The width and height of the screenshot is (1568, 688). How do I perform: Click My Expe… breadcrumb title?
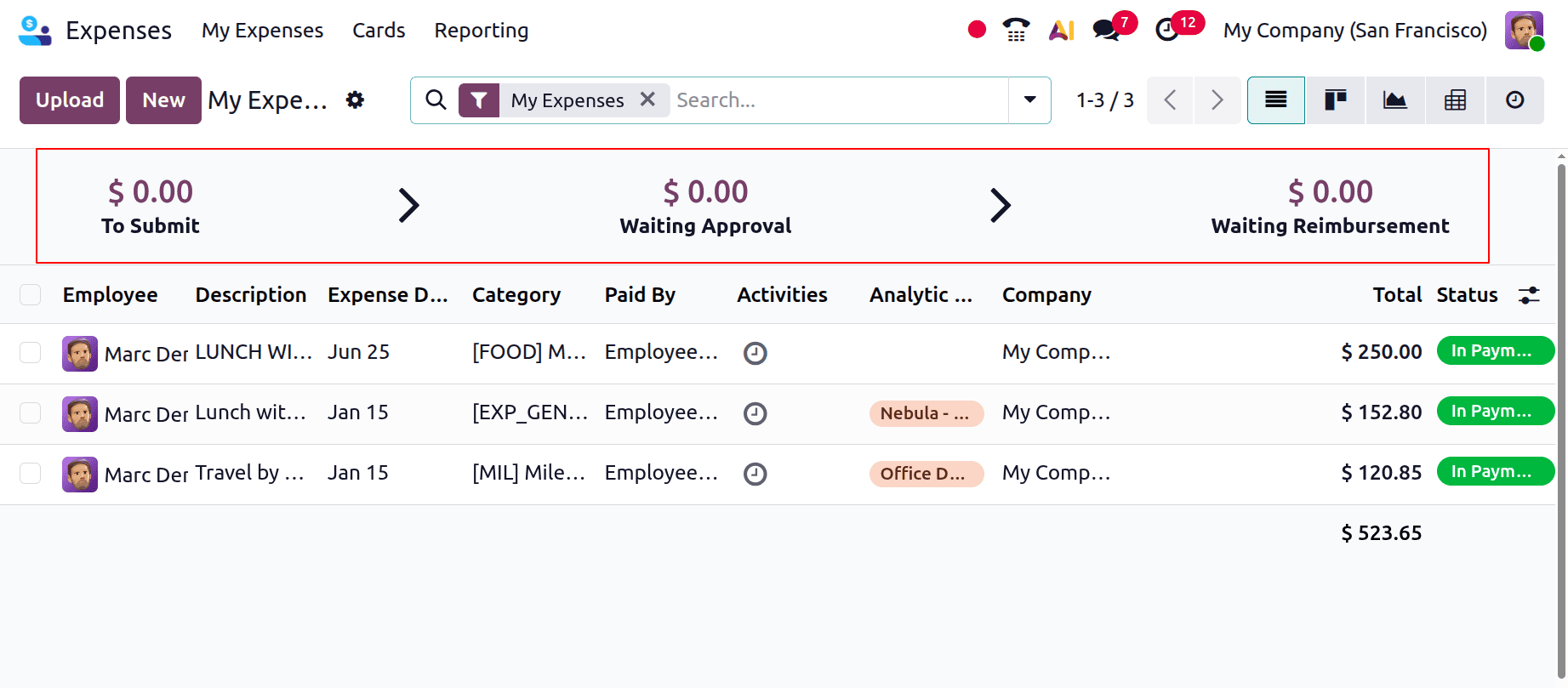pos(268,100)
